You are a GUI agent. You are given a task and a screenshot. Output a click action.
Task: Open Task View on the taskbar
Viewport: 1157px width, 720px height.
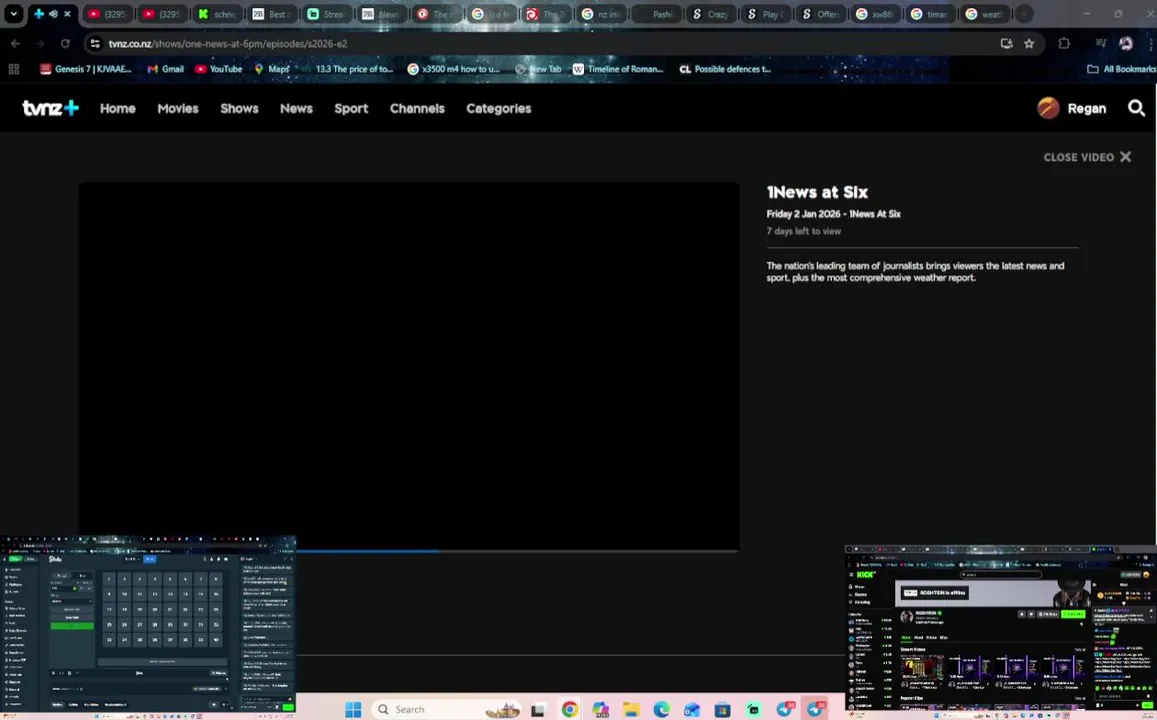pyautogui.click(x=538, y=710)
